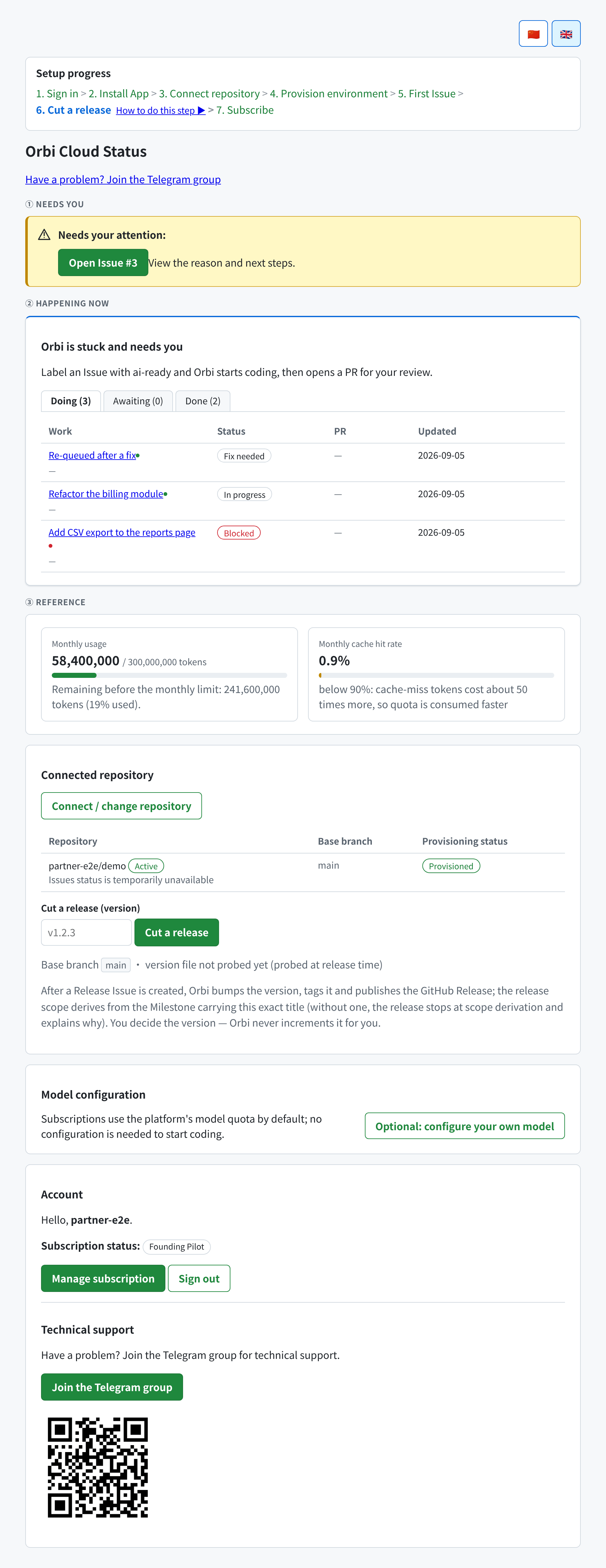Click the 'Founding Pilot' subscription badge
Image resolution: width=606 pixels, height=1568 pixels.
pos(176,1247)
